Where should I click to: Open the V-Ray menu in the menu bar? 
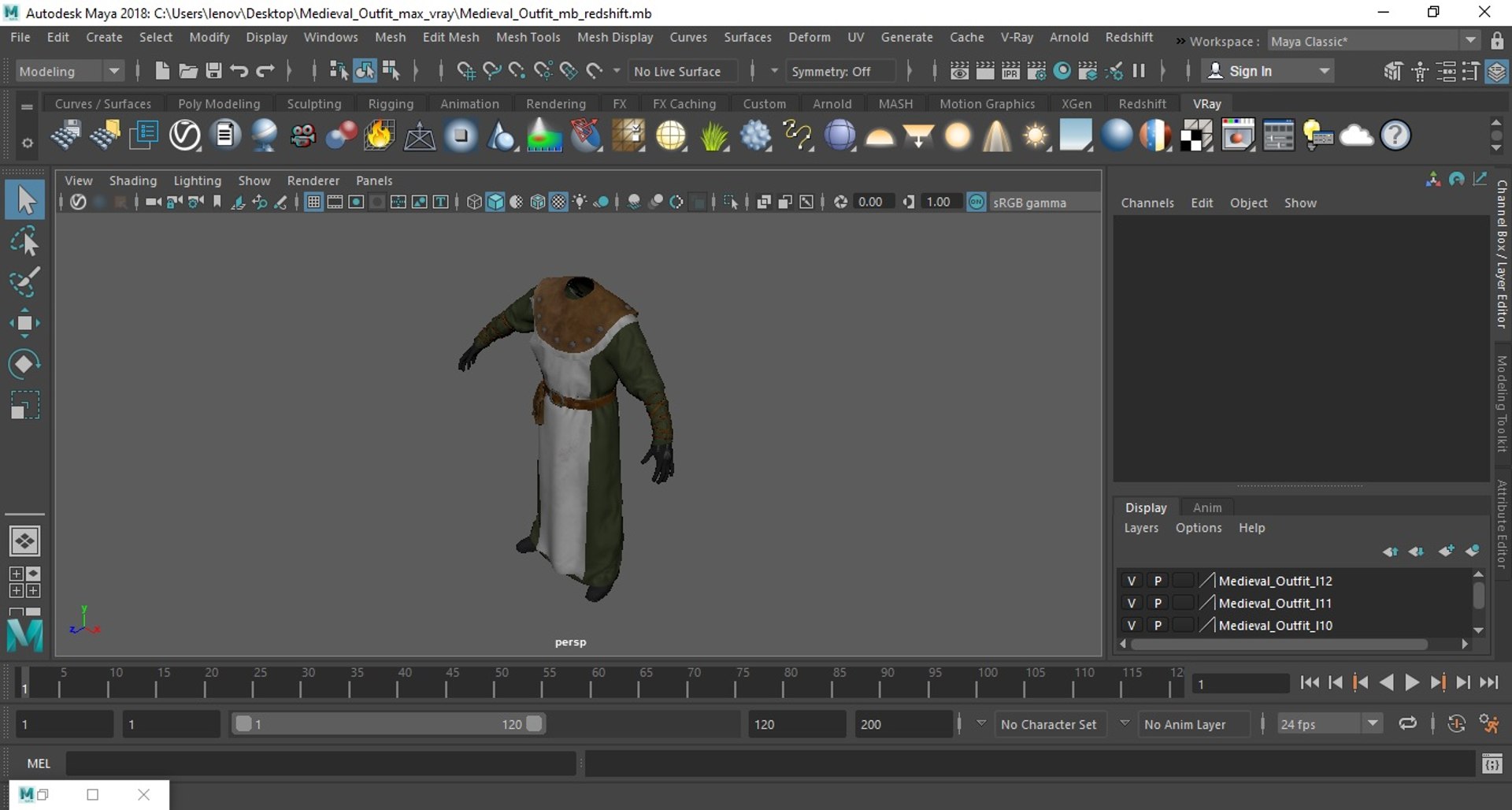[x=1017, y=37]
